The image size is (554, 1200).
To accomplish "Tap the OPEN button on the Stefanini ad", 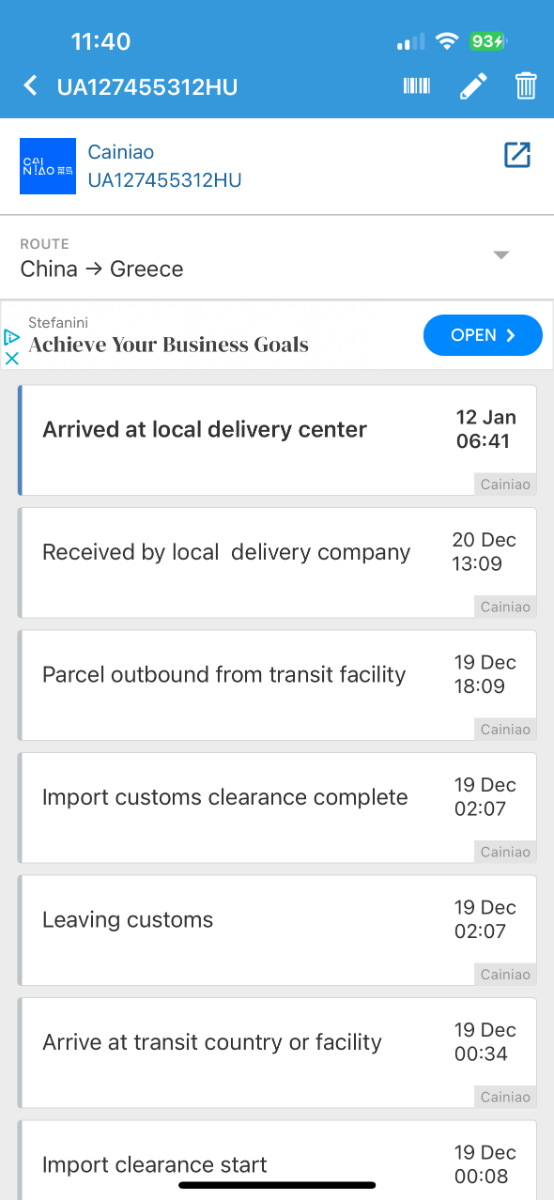I will [483, 335].
